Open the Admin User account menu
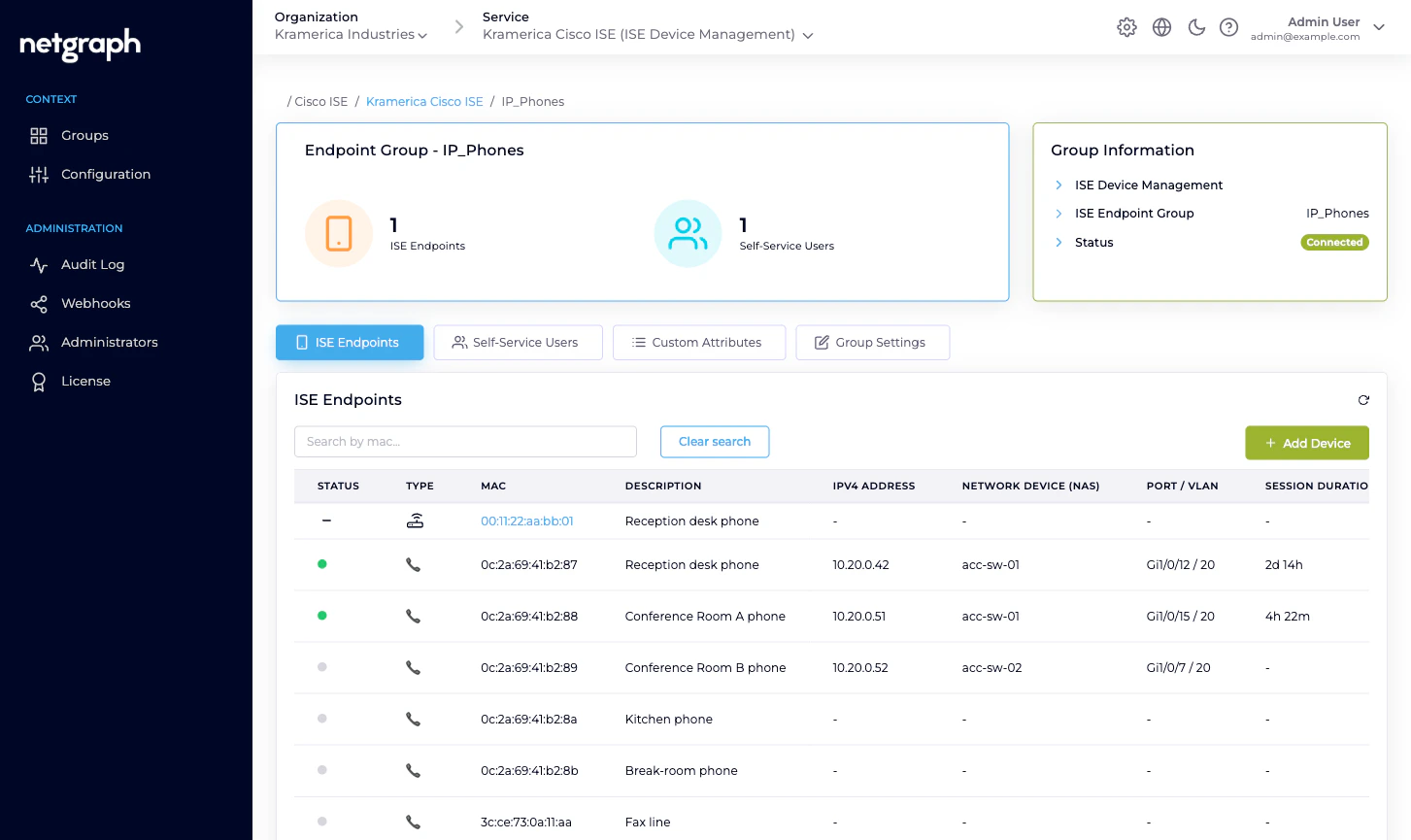The image size is (1411, 840). [x=1317, y=28]
